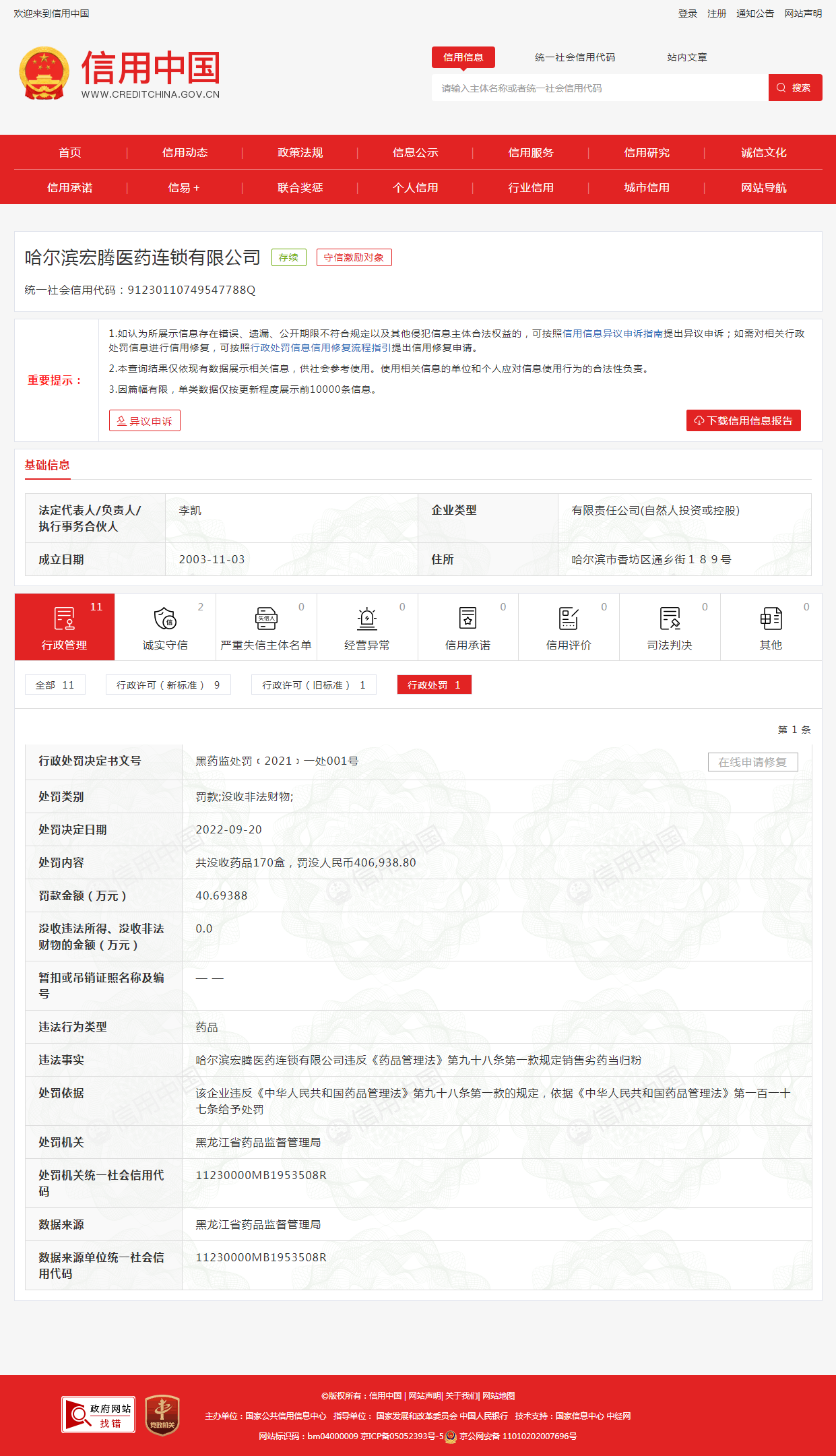This screenshot has height=1456, width=836.
Task: Open the 个人信用 navigation item
Action: 416,187
